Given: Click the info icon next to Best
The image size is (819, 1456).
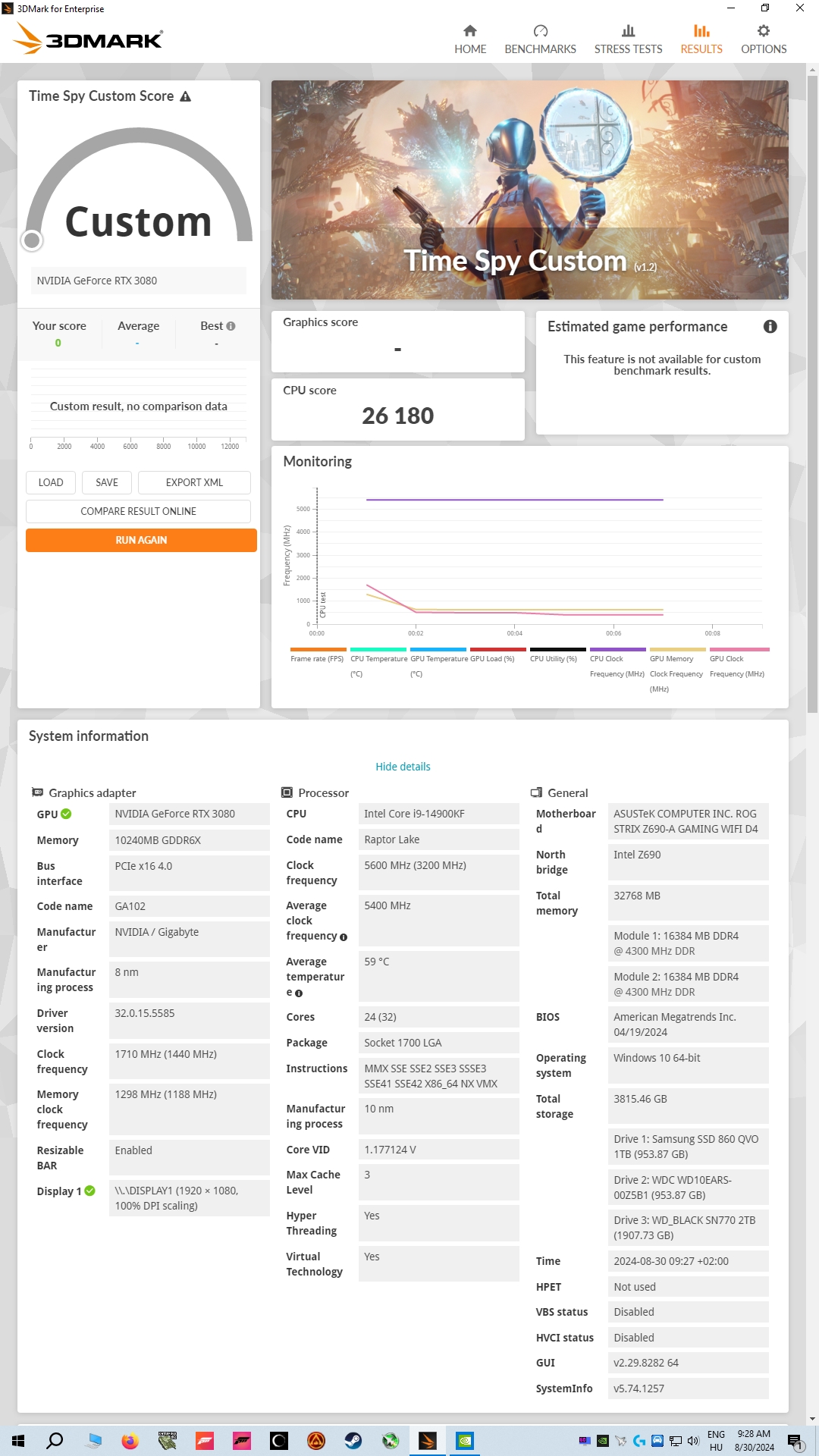Looking at the screenshot, I should 231,326.
